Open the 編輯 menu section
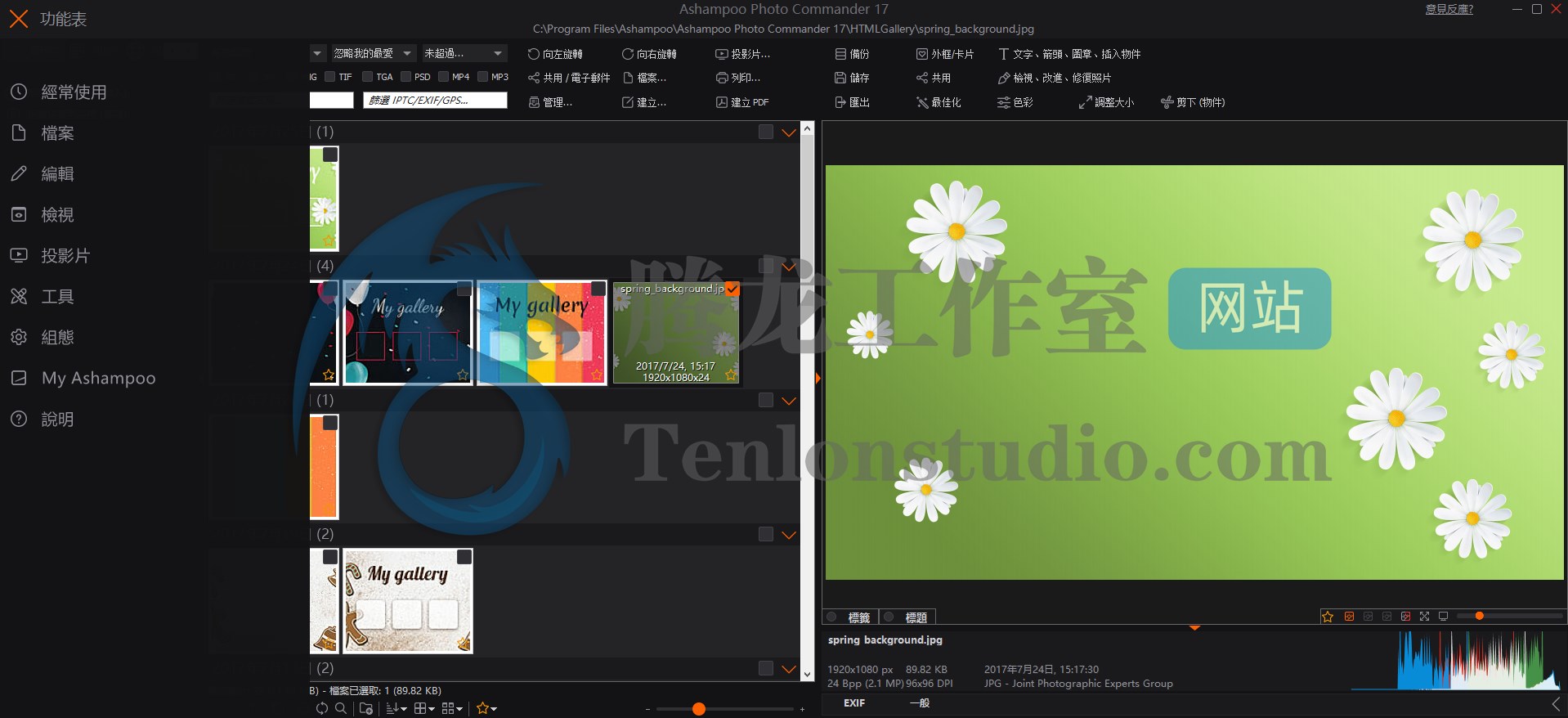Screen dimensions: 1568x718 pos(43,173)
